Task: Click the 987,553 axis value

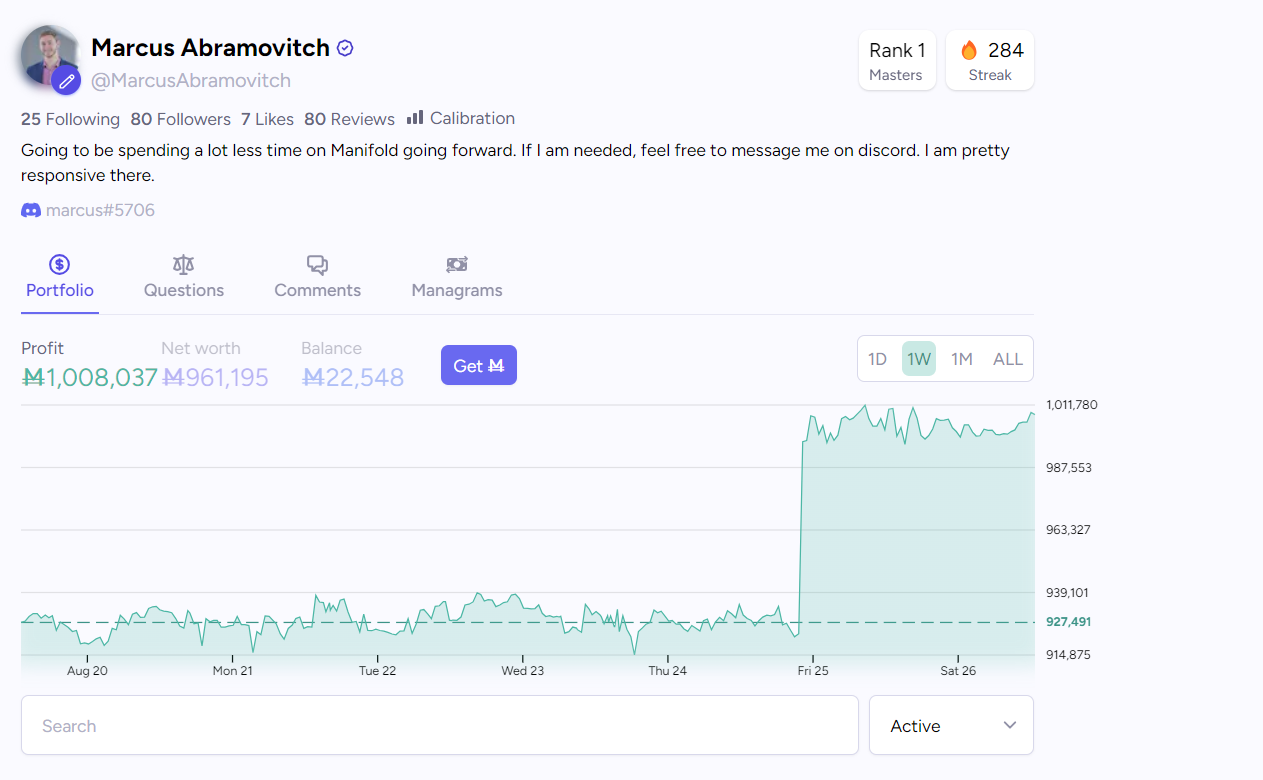Action: coord(1068,468)
